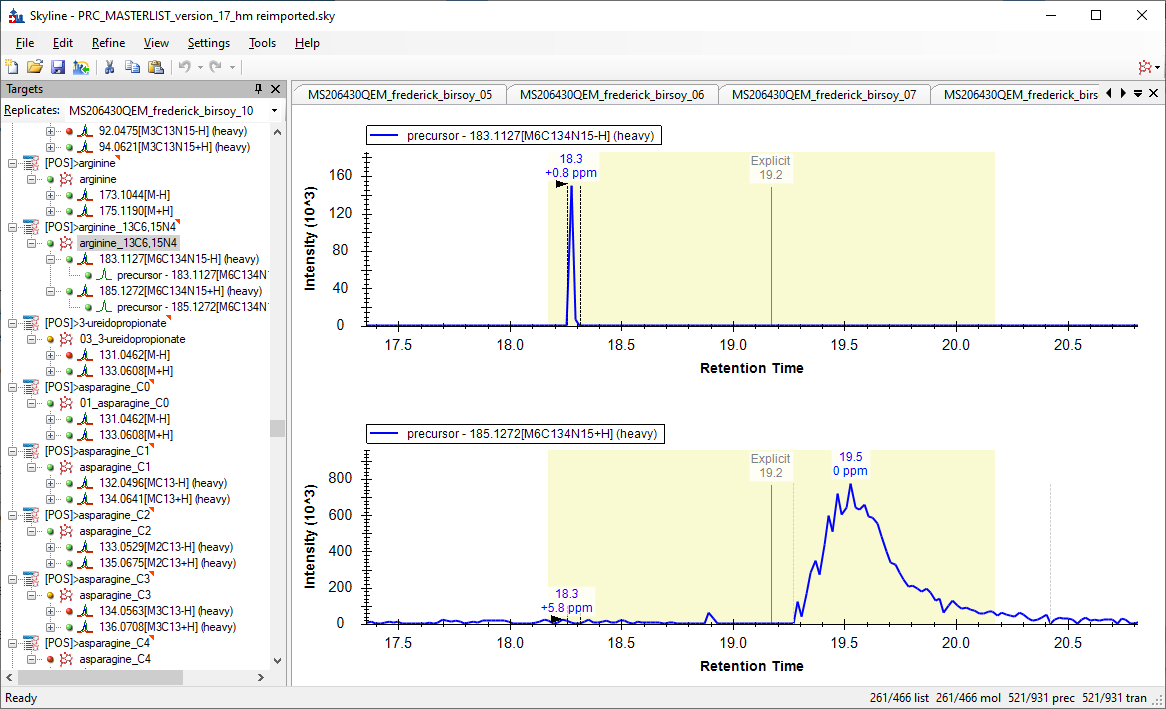Image resolution: width=1166 pixels, height=709 pixels.
Task: Open the Settings menu
Action: pos(208,43)
